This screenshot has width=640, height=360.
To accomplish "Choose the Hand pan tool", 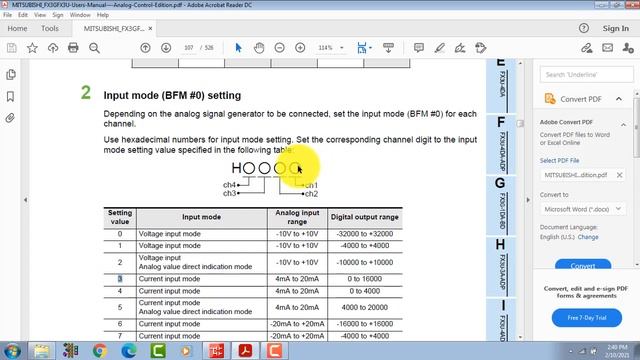I will (259, 48).
